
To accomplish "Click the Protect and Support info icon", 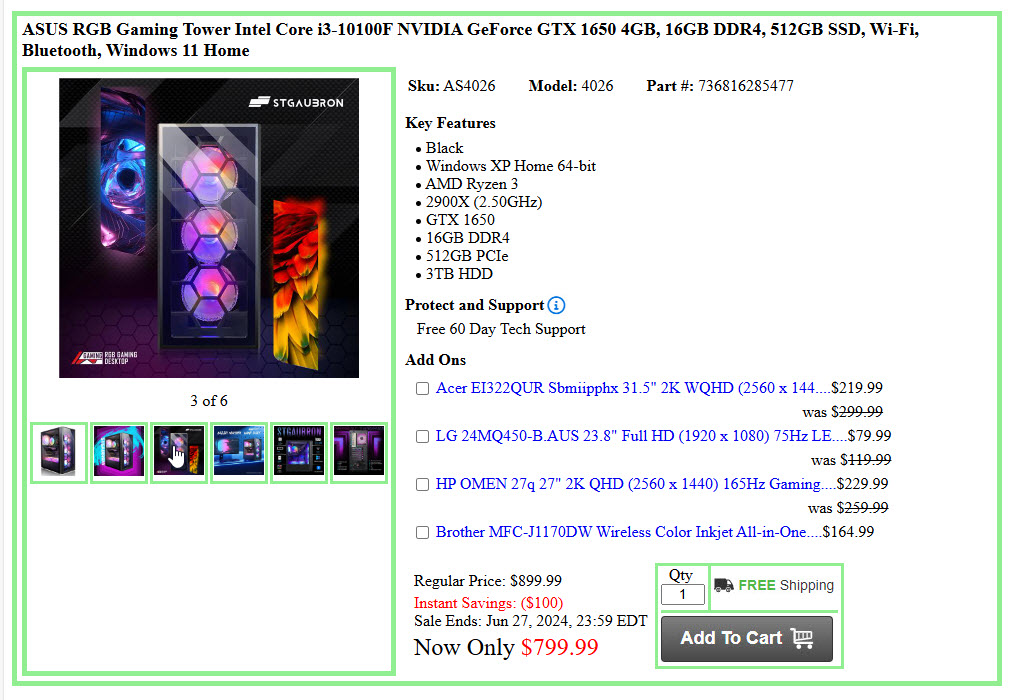I will [x=556, y=305].
